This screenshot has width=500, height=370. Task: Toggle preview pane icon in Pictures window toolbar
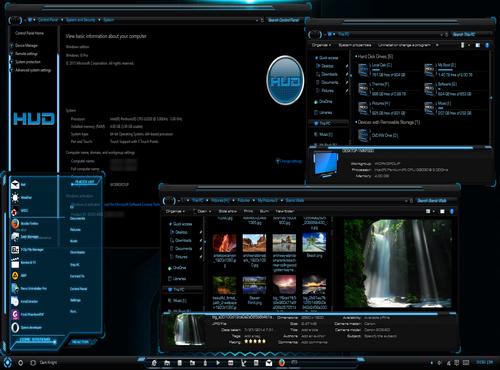[x=442, y=211]
